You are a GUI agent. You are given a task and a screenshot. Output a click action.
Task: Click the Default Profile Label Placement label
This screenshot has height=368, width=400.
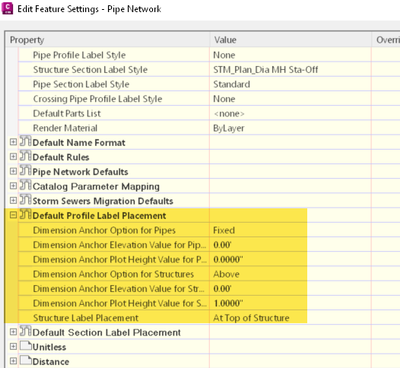click(99, 216)
